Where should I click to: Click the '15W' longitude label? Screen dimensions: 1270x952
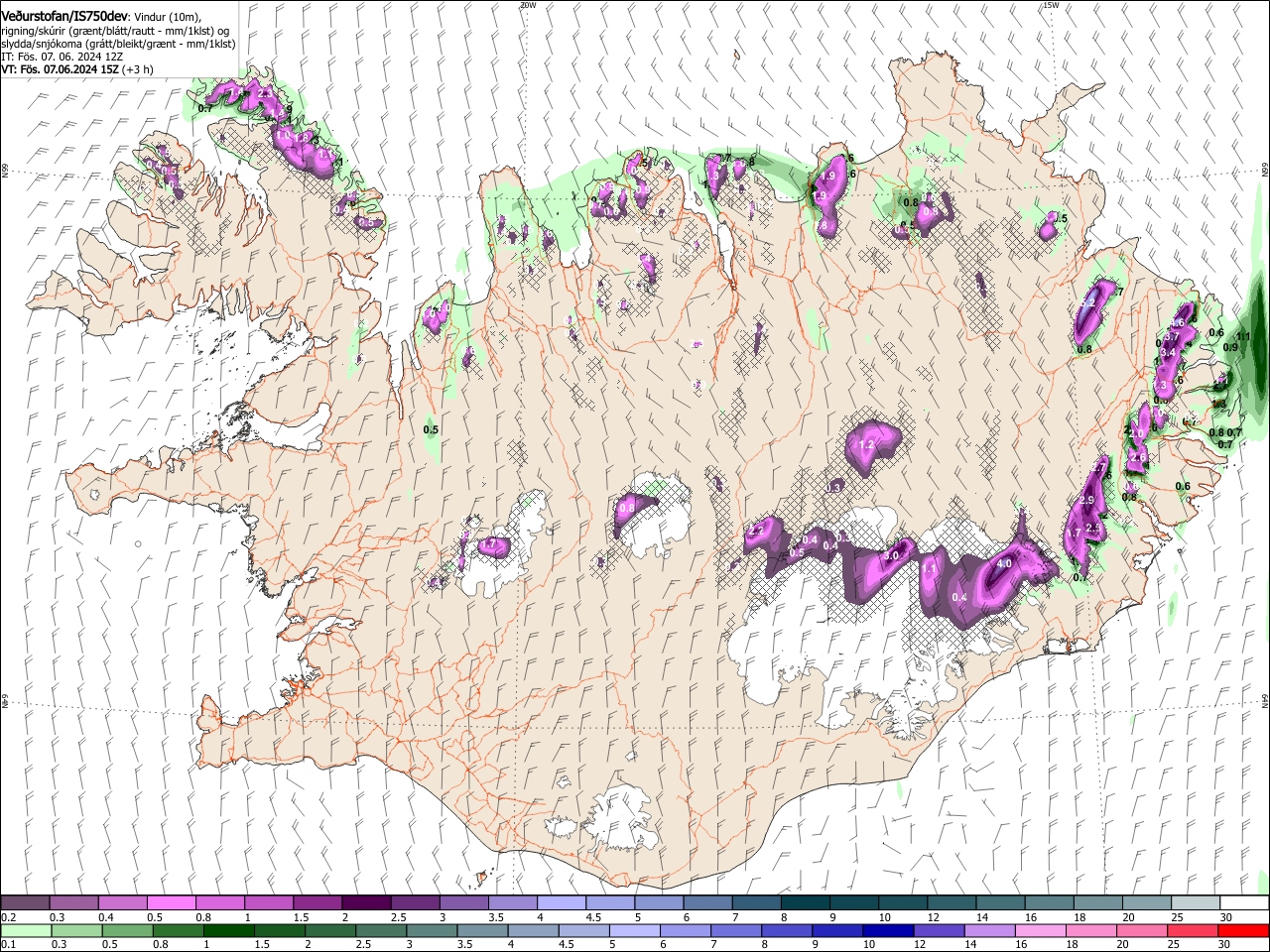click(x=1051, y=5)
